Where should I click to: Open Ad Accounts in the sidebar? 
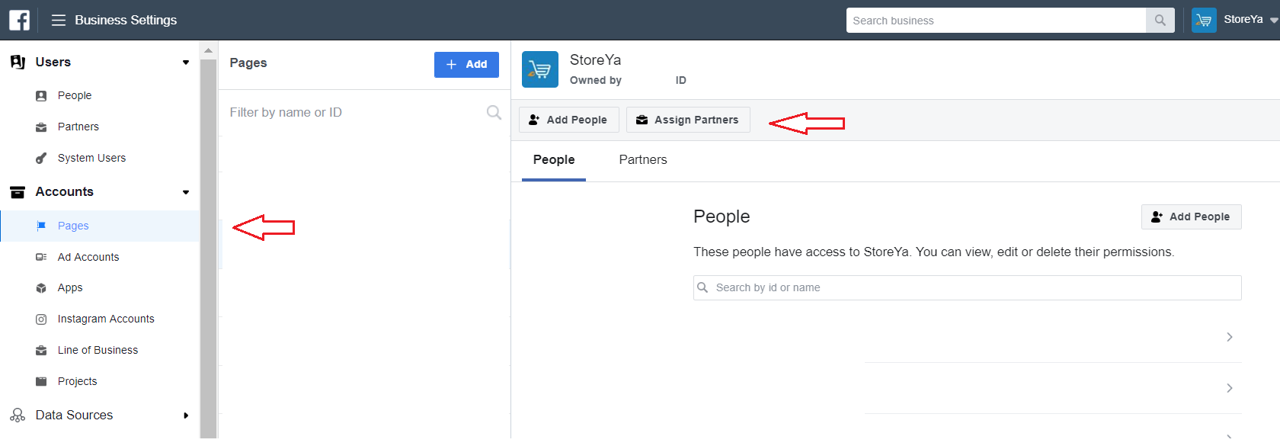pyautogui.click(x=88, y=257)
